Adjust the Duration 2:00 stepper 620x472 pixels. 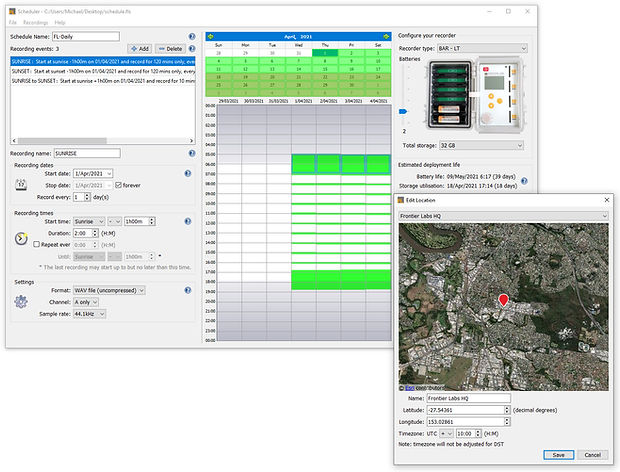(95, 233)
